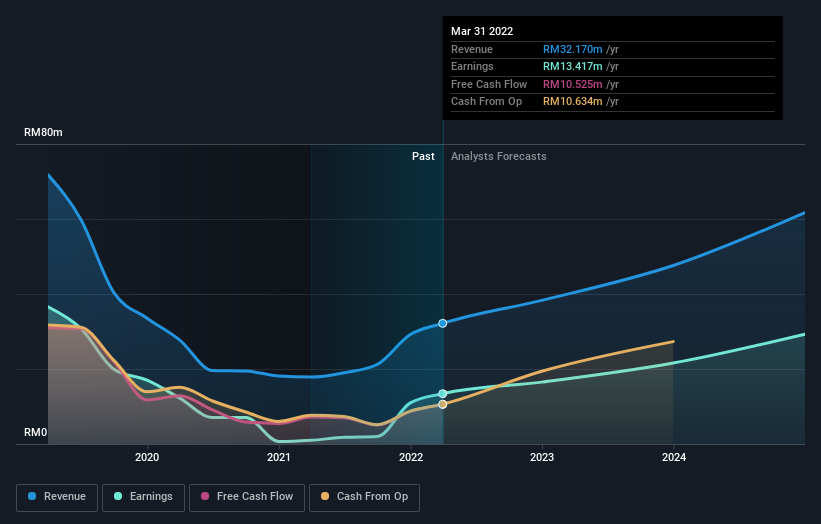Toggle the Revenue legend button

pyautogui.click(x=57, y=497)
